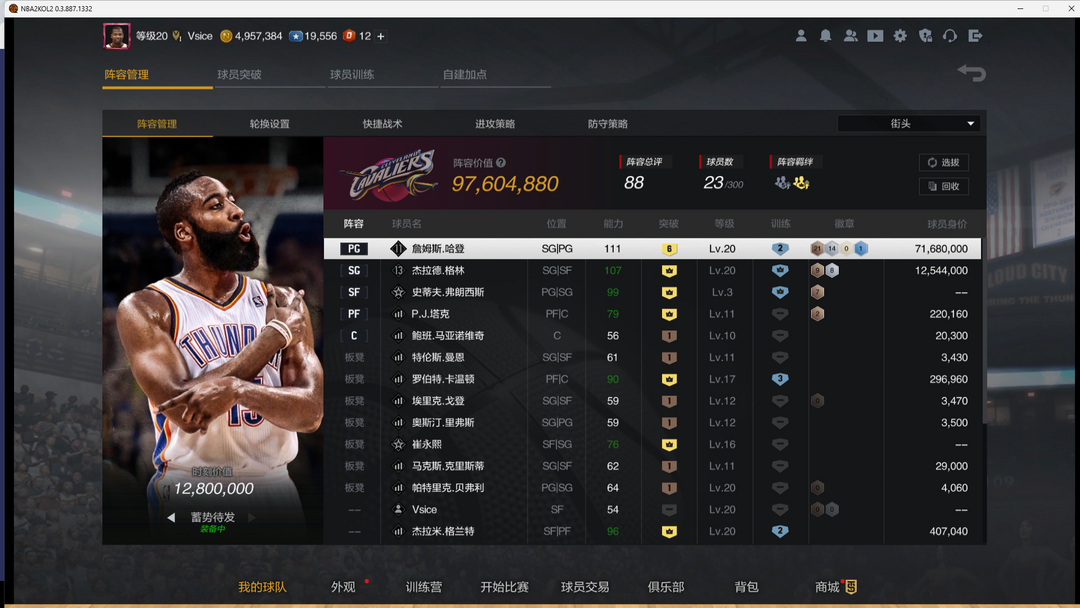Select the PF position slot
1080x608 pixels.
[x=354, y=314]
